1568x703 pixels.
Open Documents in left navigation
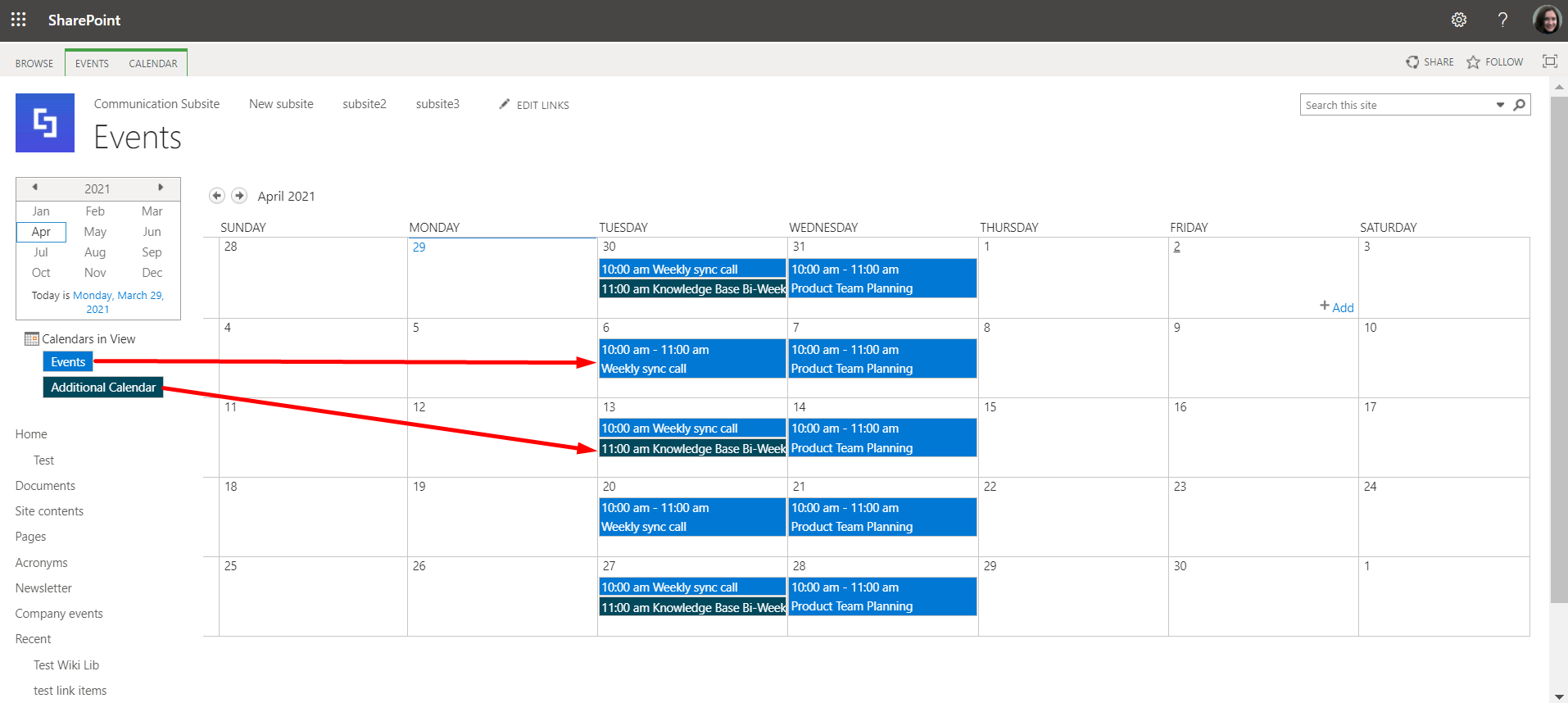coord(45,486)
